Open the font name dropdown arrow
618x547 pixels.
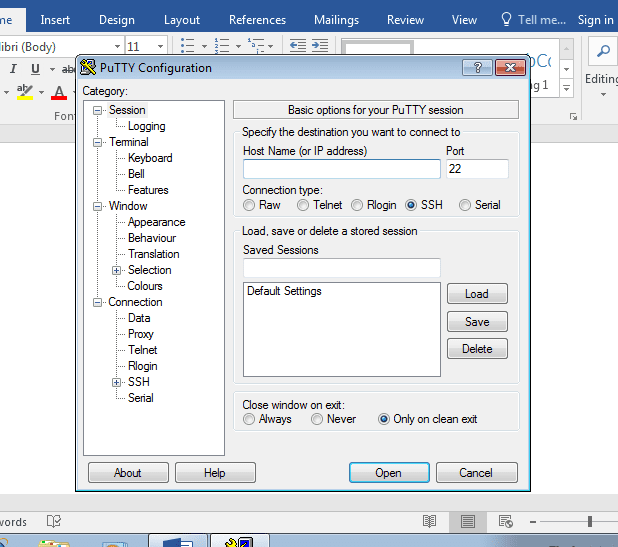pyautogui.click(x=117, y=47)
